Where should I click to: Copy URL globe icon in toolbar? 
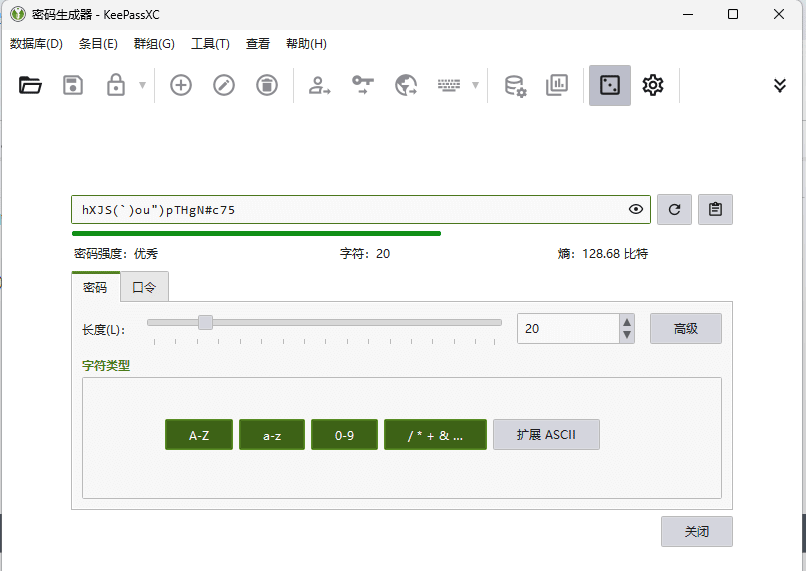tap(406, 85)
